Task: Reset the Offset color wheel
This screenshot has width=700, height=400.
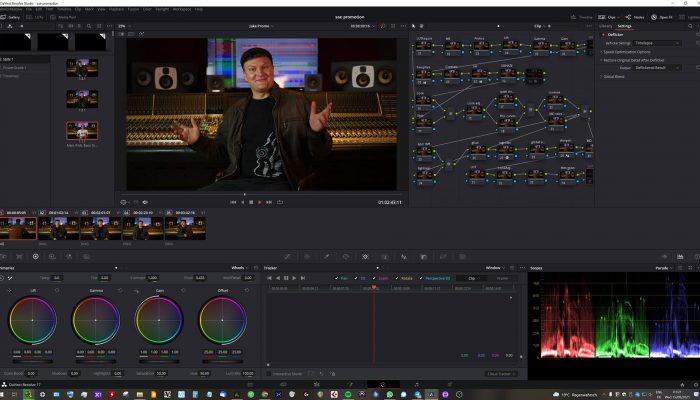Action: click(247, 291)
